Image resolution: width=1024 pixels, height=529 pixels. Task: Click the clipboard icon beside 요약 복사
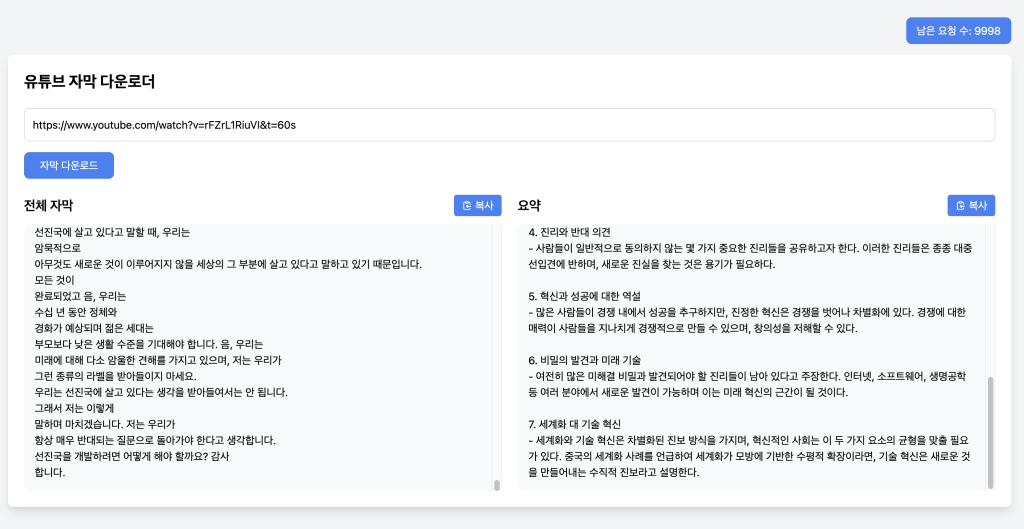961,206
